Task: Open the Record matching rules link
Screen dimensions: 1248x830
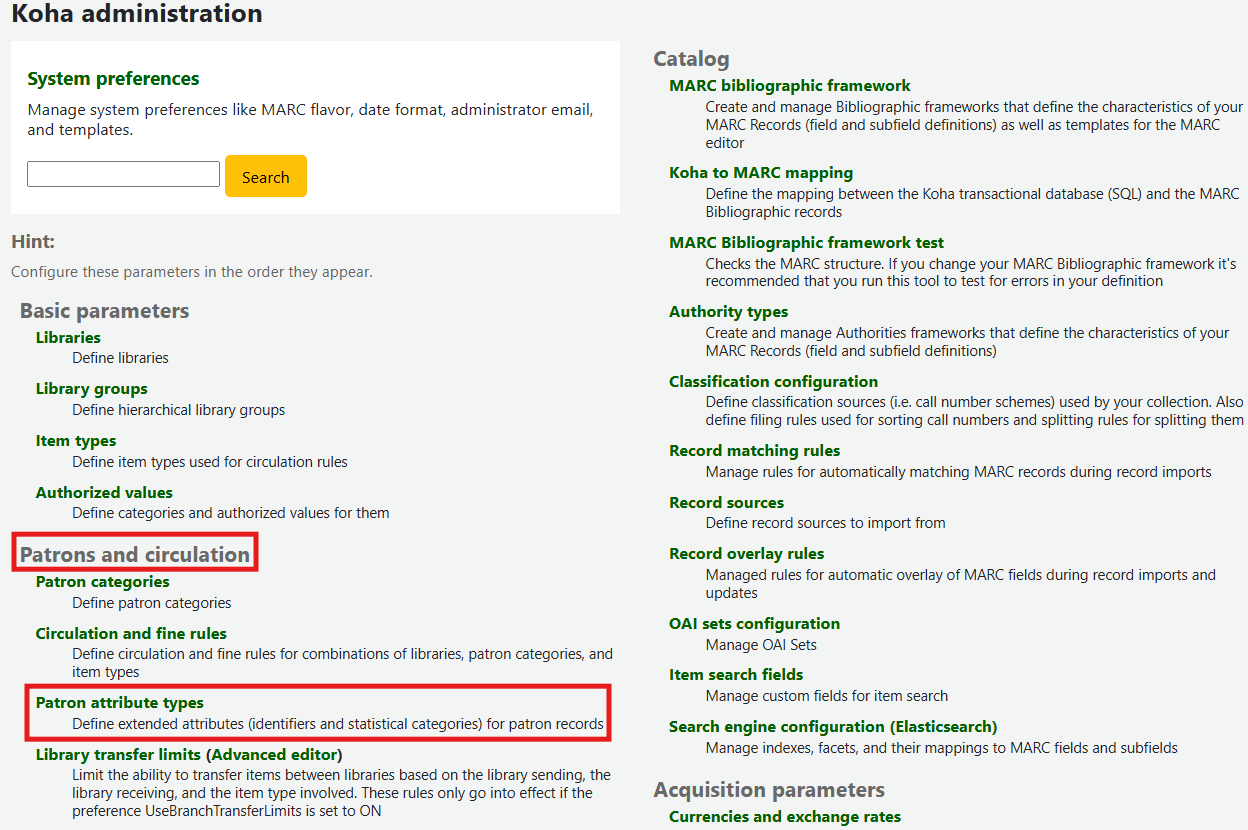Action: click(x=754, y=450)
